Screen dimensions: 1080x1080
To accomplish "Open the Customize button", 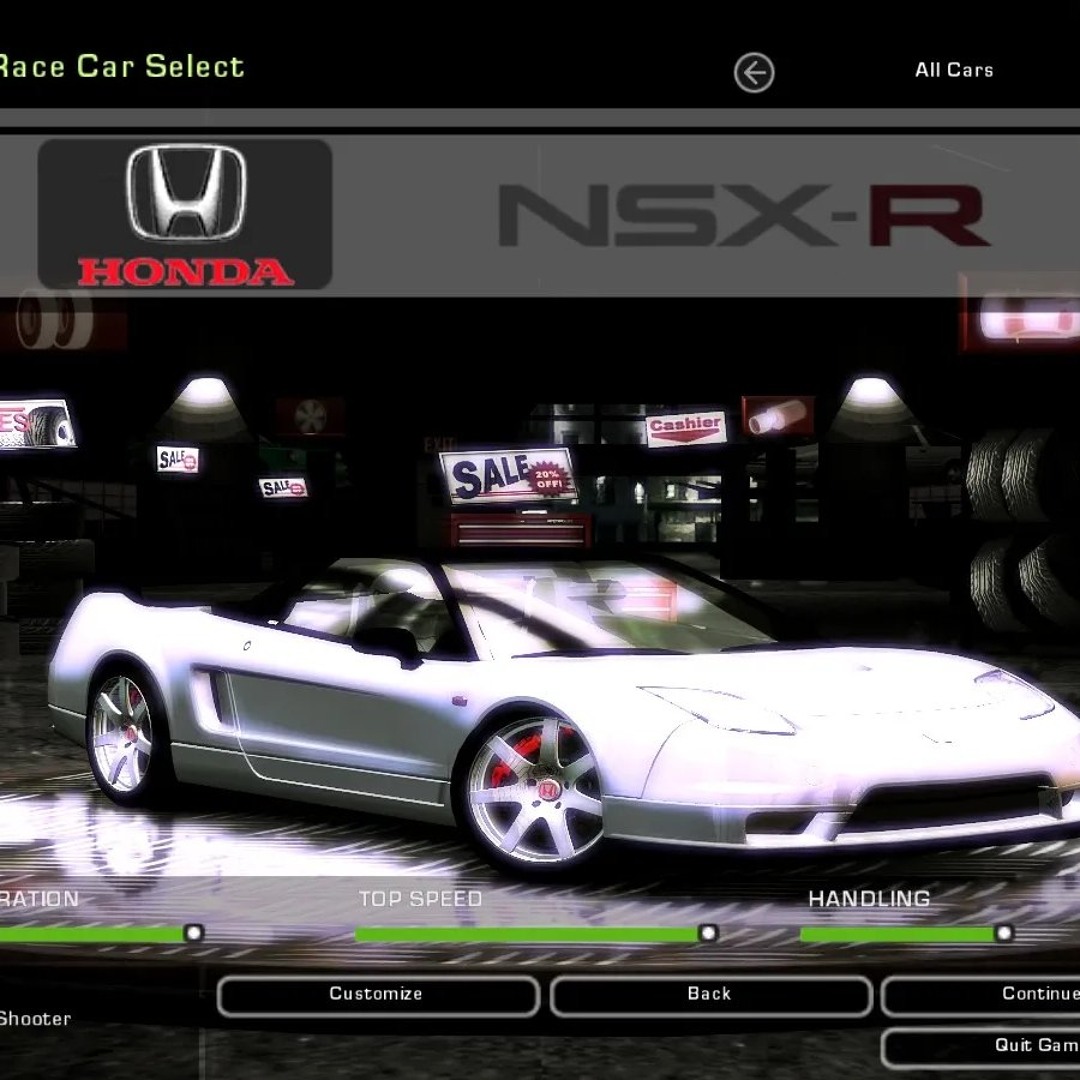I will 378,995.
